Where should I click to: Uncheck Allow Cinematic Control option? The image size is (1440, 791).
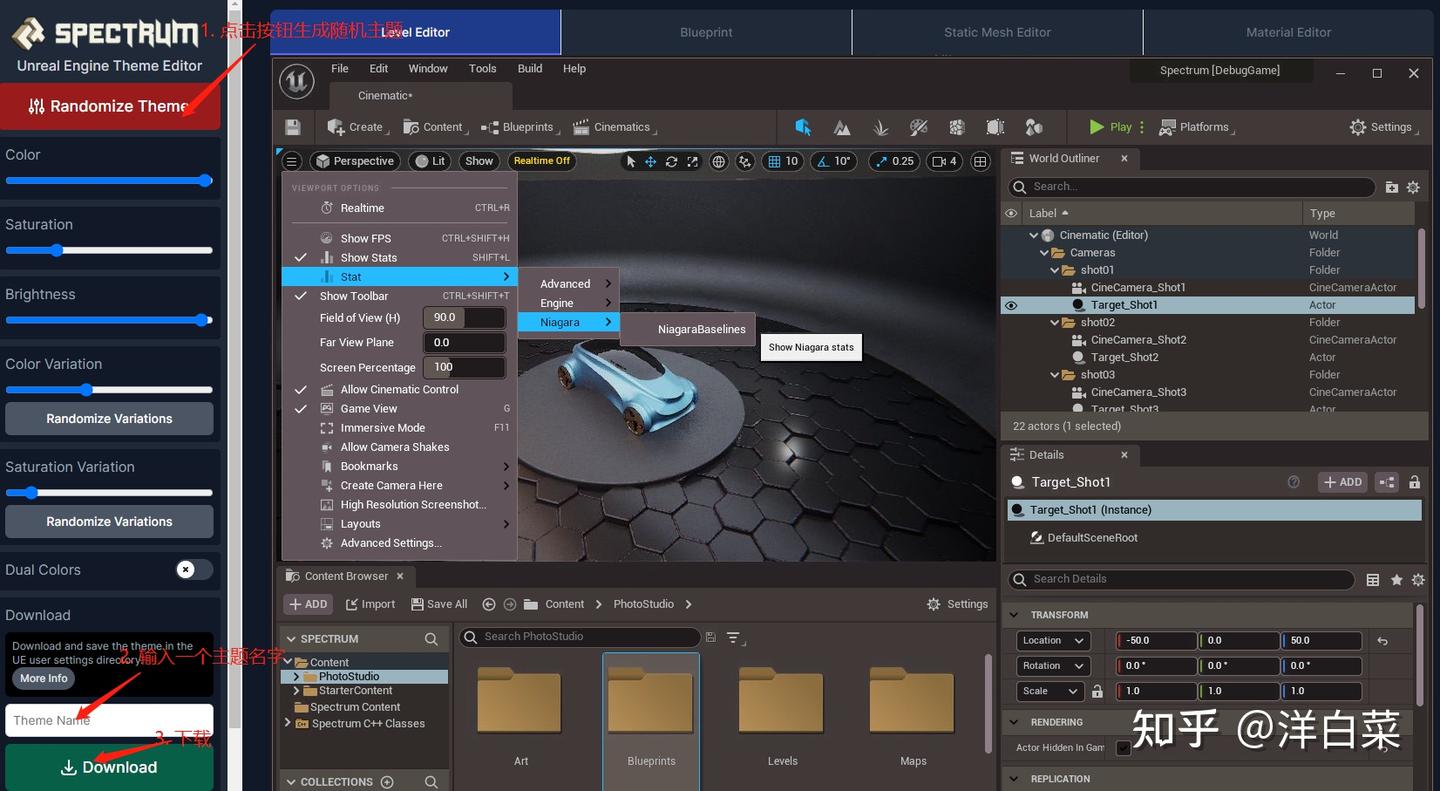[x=399, y=389]
